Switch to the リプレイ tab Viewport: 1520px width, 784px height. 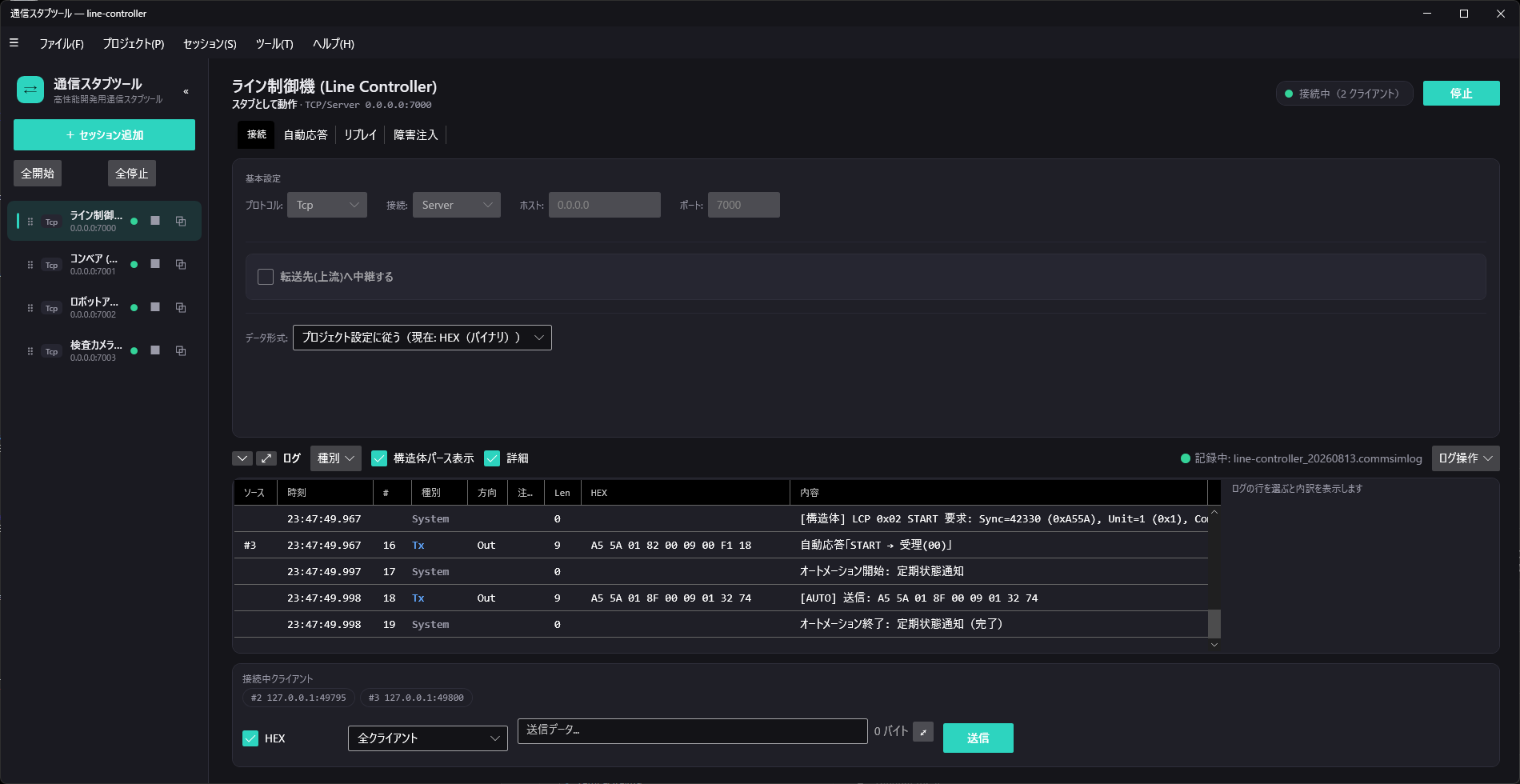(x=360, y=134)
